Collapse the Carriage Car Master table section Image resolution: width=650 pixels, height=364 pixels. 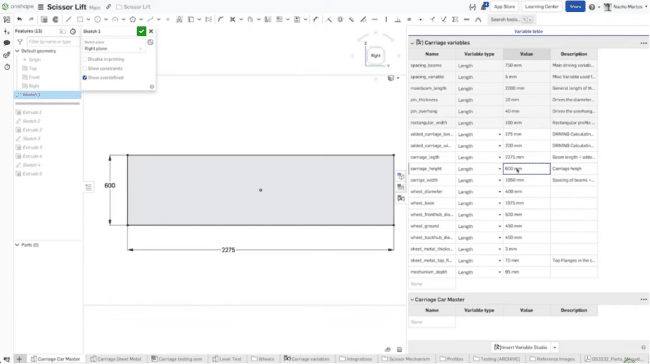click(x=412, y=299)
